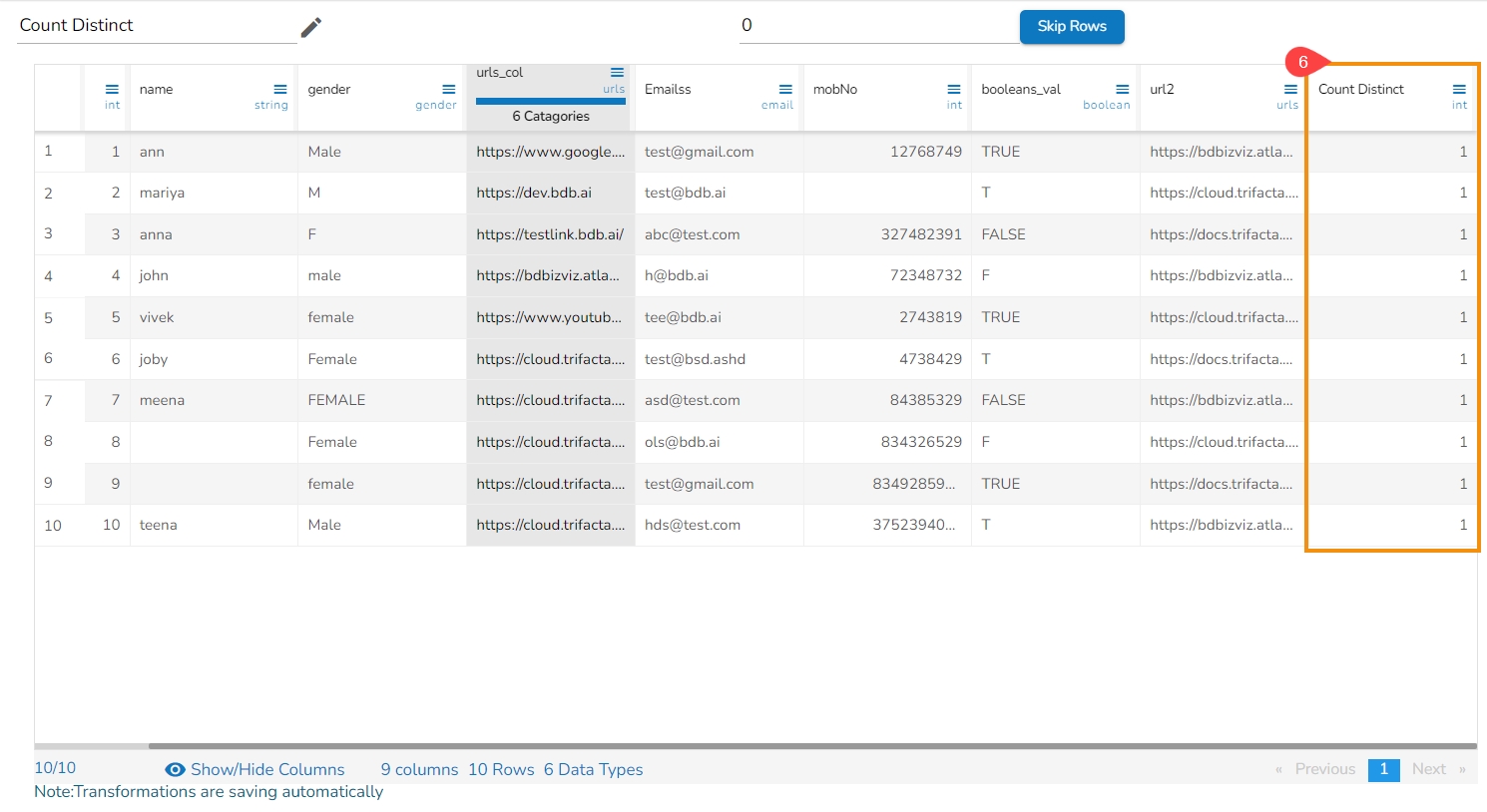Click the skip rows number input field

tap(878, 26)
